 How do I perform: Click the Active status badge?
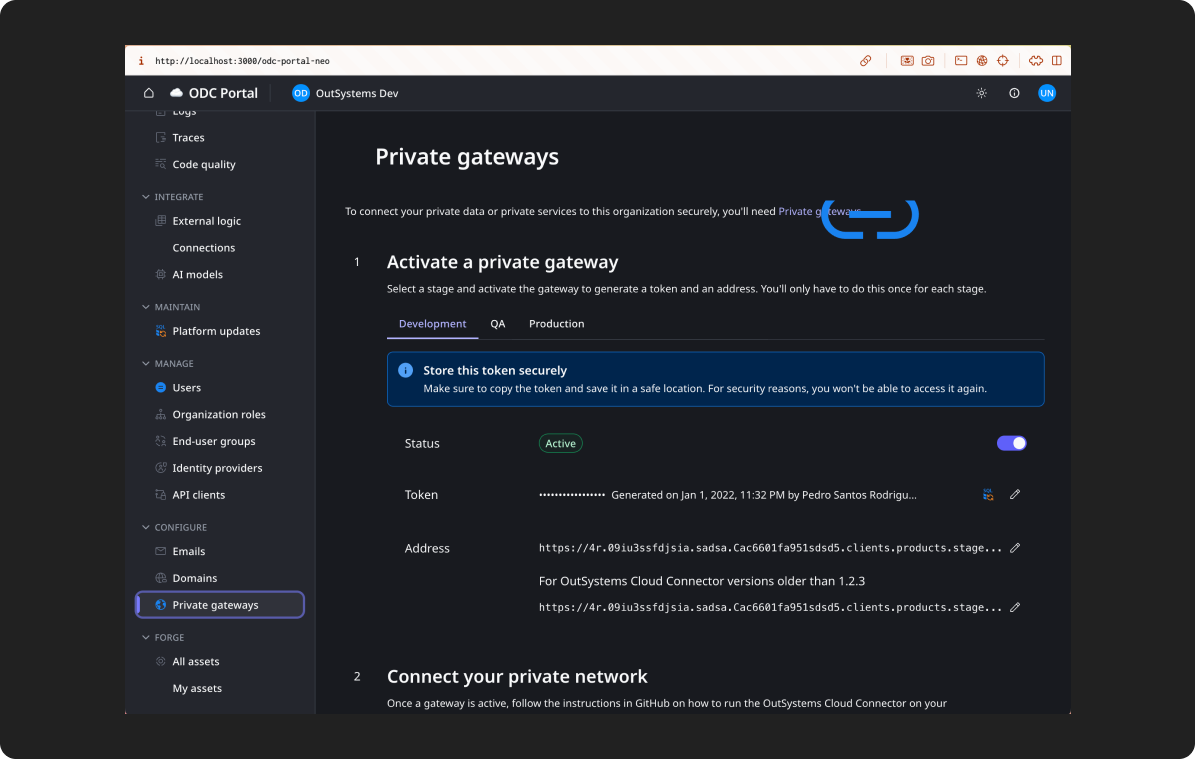(x=560, y=444)
